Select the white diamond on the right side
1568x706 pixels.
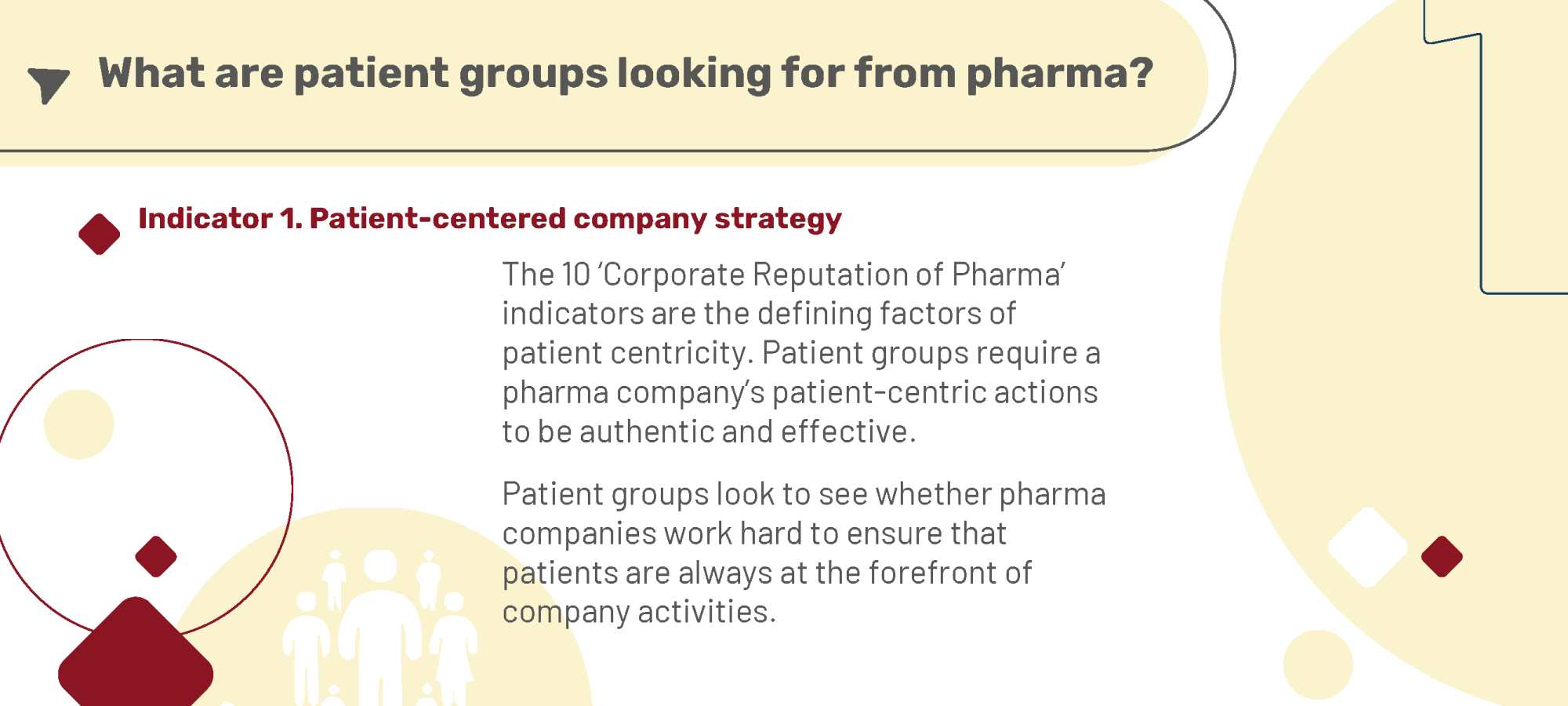tap(1367, 548)
